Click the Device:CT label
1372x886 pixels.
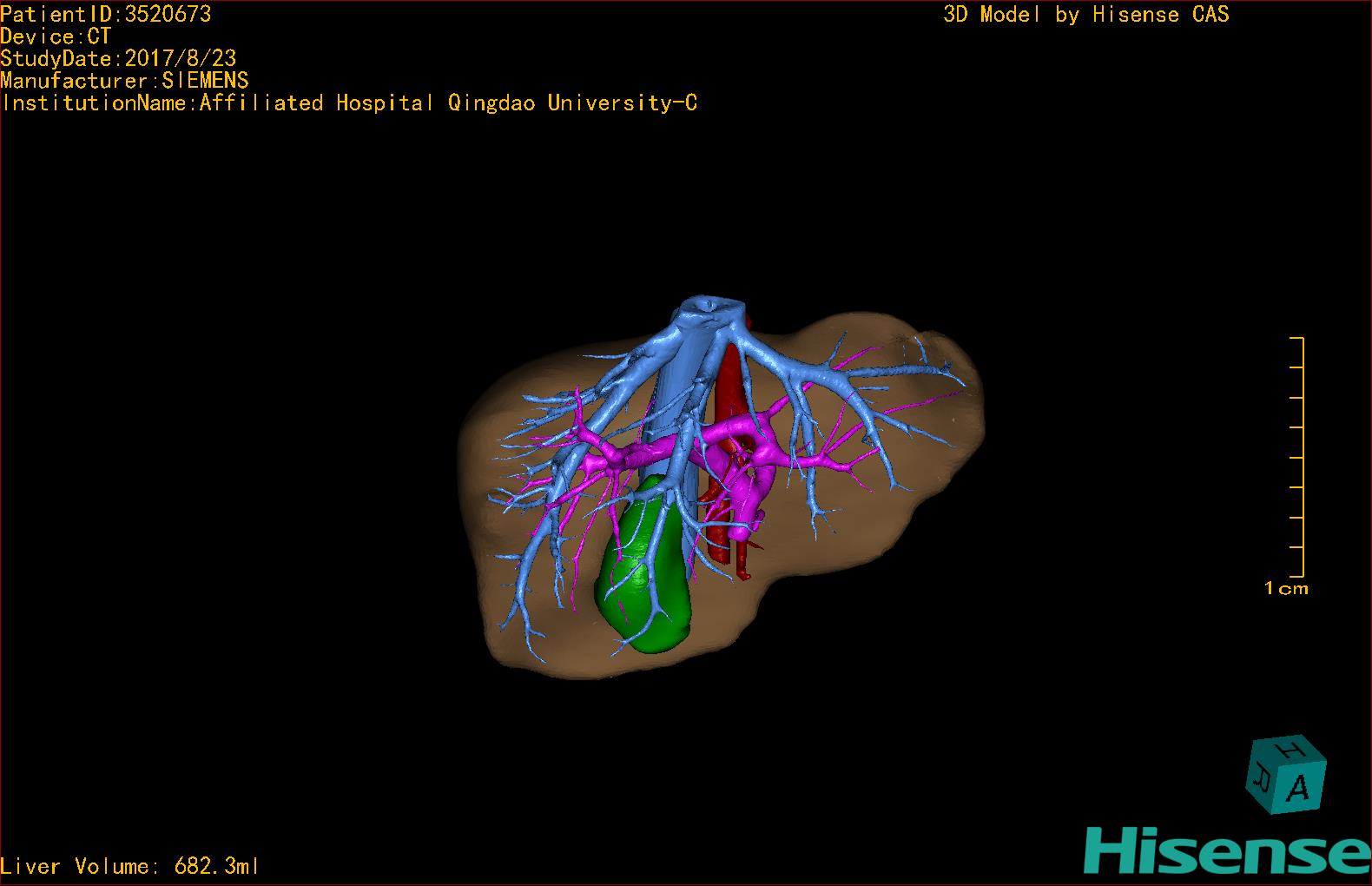tap(56, 36)
